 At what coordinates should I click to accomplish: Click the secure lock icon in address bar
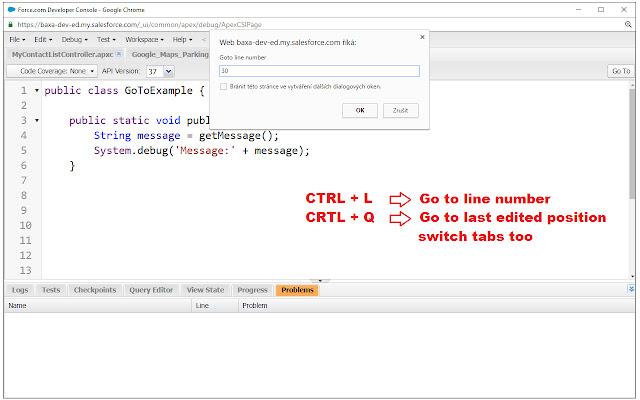coord(11,24)
